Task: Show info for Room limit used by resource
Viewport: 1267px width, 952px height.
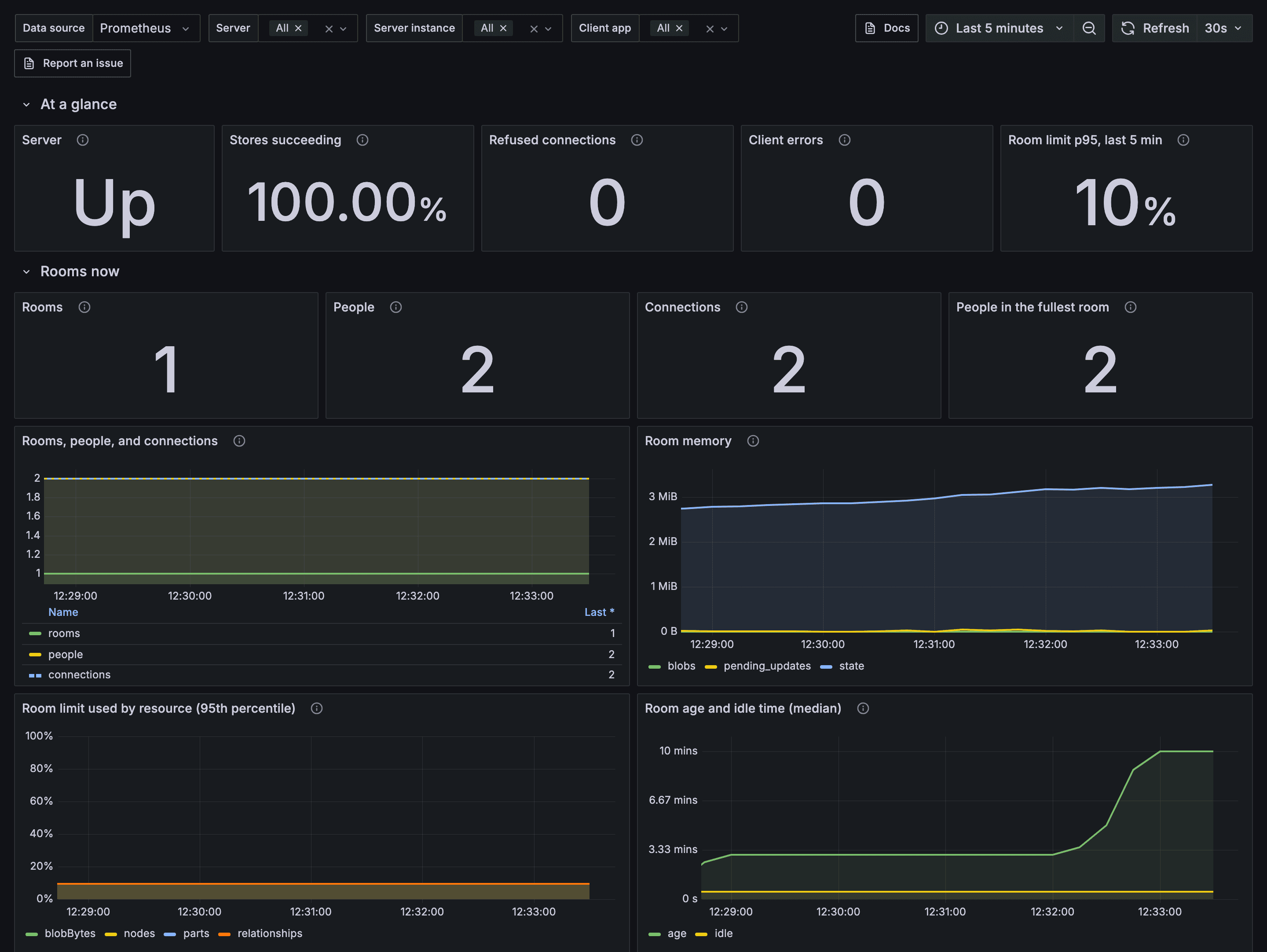Action: click(x=316, y=709)
